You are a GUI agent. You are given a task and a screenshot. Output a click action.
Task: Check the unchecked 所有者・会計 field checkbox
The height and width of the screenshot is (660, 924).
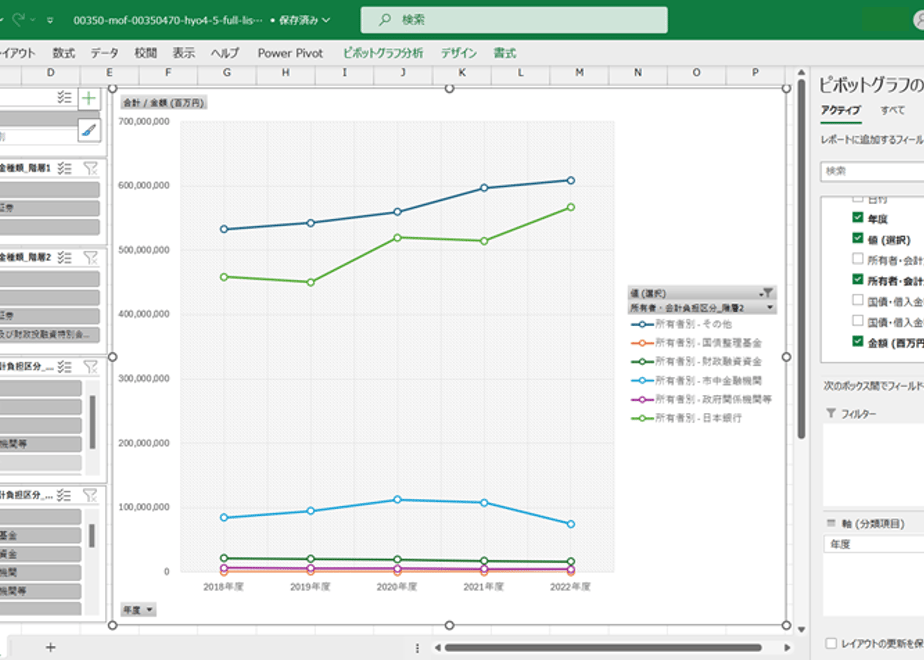pyautogui.click(x=858, y=259)
